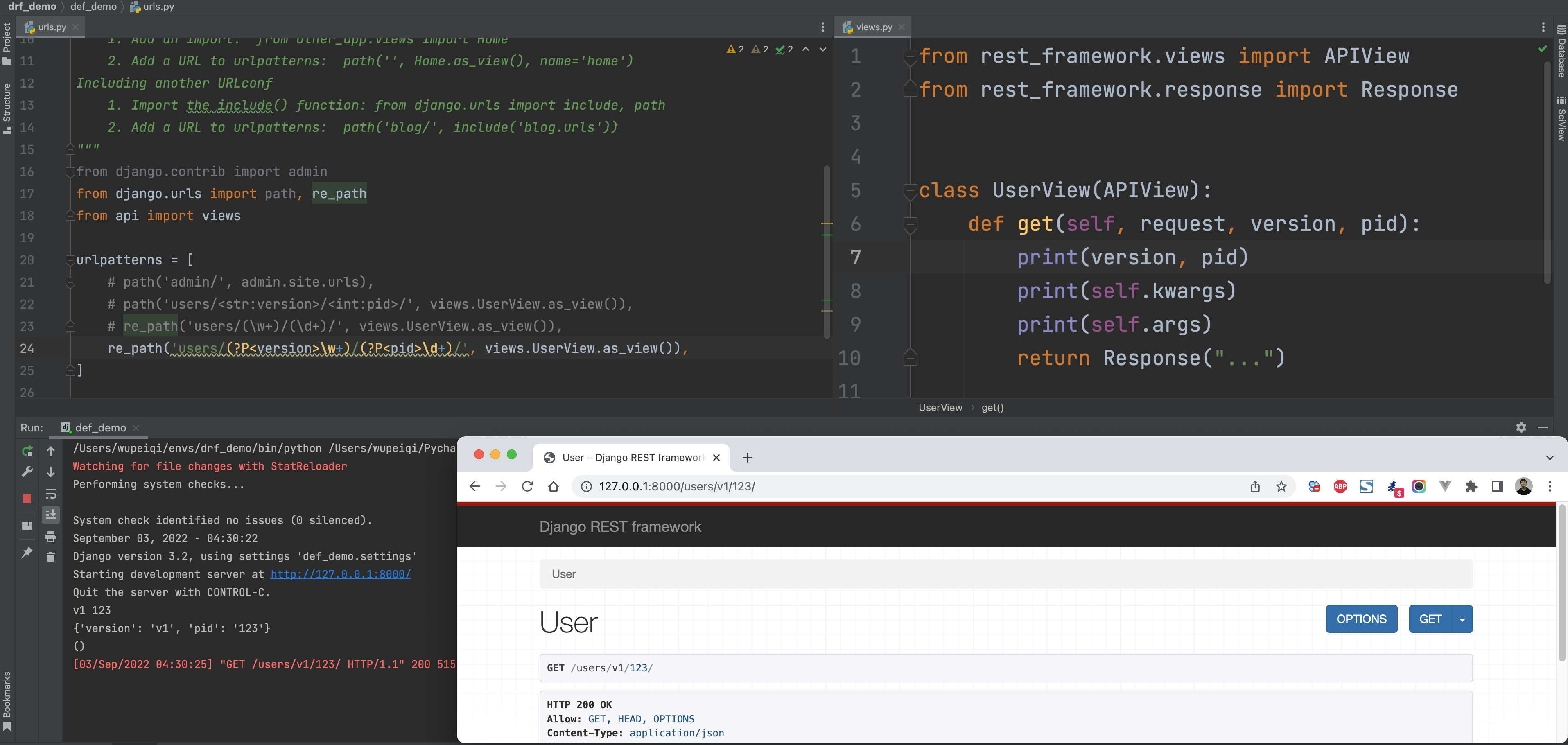This screenshot has width=1568, height=745.
Task: Bookmark page with the star icon
Action: pos(1281,486)
